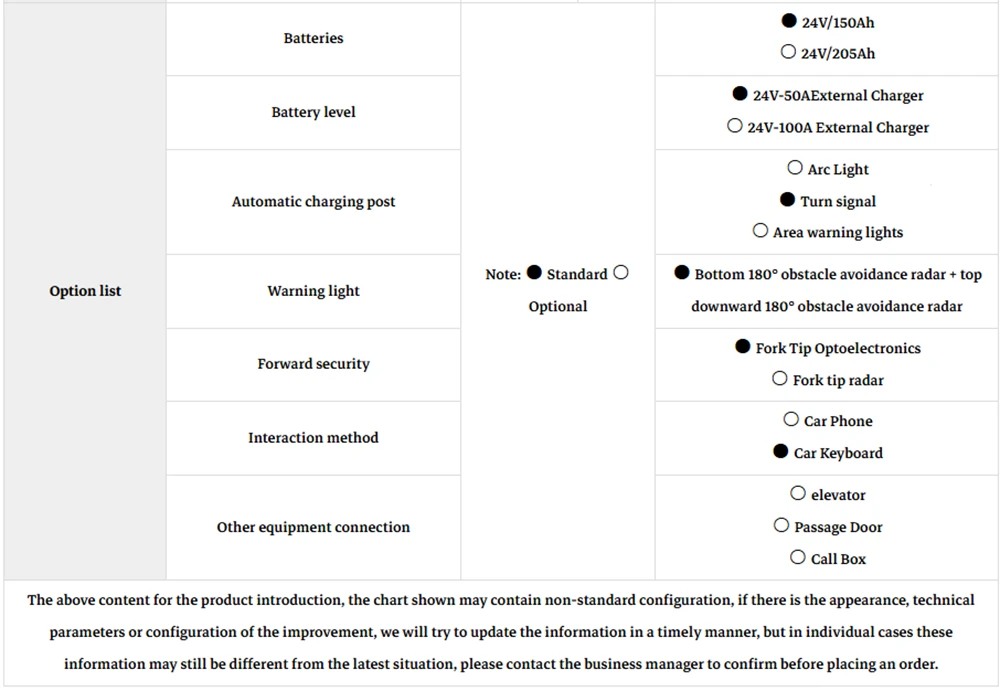Image resolution: width=1000 pixels, height=691 pixels.
Task: Click the Other equipment connection row label
Action: [x=313, y=527]
